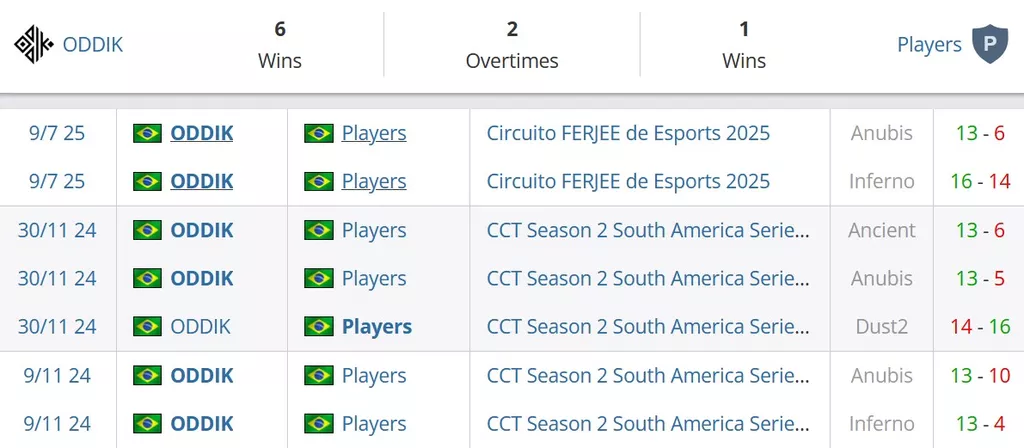Click the Overtimes stat in header
This screenshot has width=1024, height=448.
[512, 44]
